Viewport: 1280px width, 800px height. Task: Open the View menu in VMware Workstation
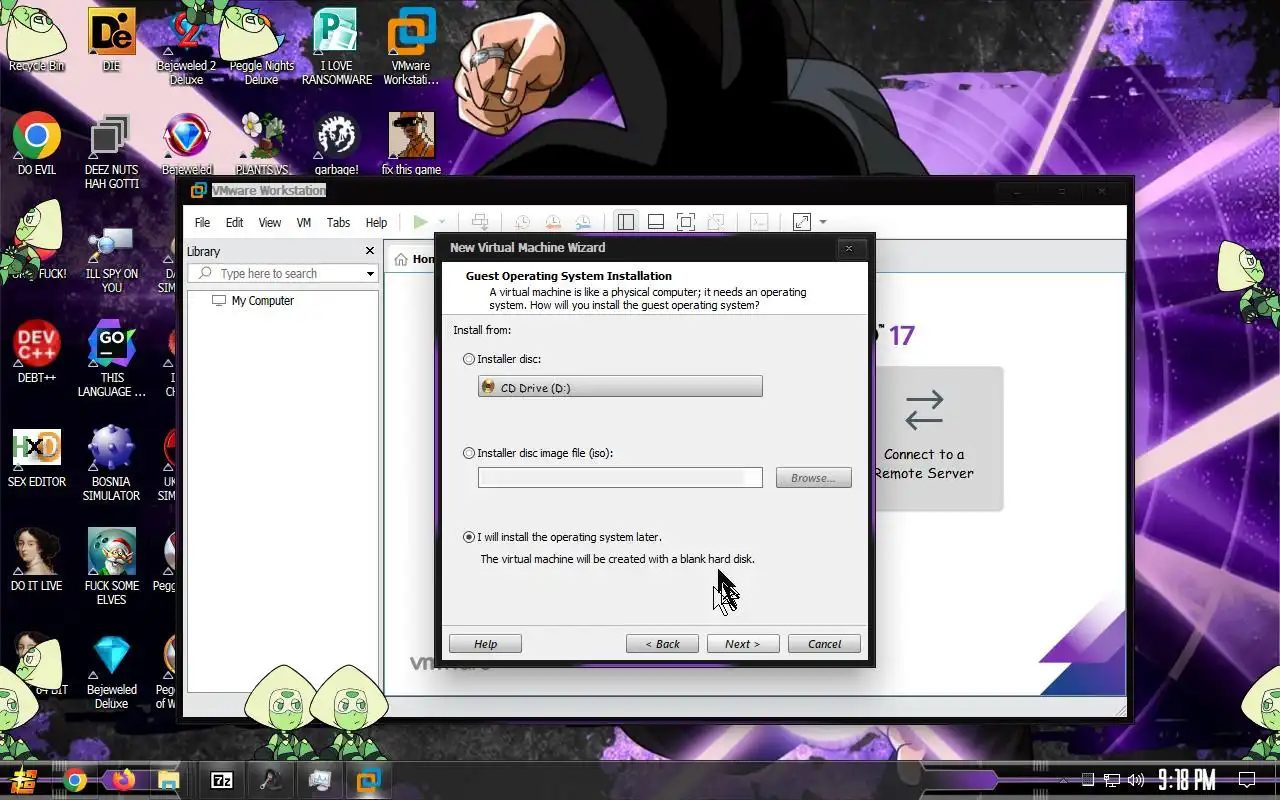270,223
